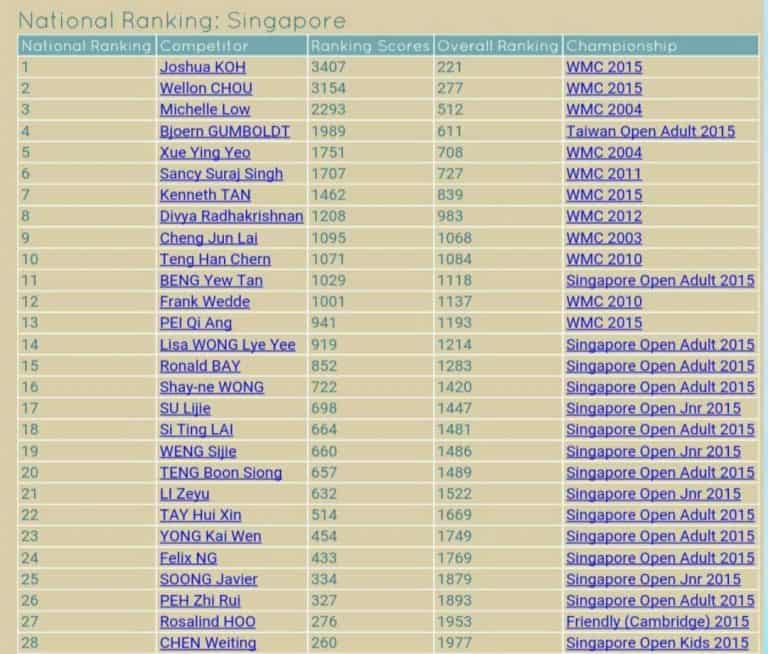Open Bjoern GUMBOLDT profile
Viewport: 768px width, 654px height.
[224, 131]
